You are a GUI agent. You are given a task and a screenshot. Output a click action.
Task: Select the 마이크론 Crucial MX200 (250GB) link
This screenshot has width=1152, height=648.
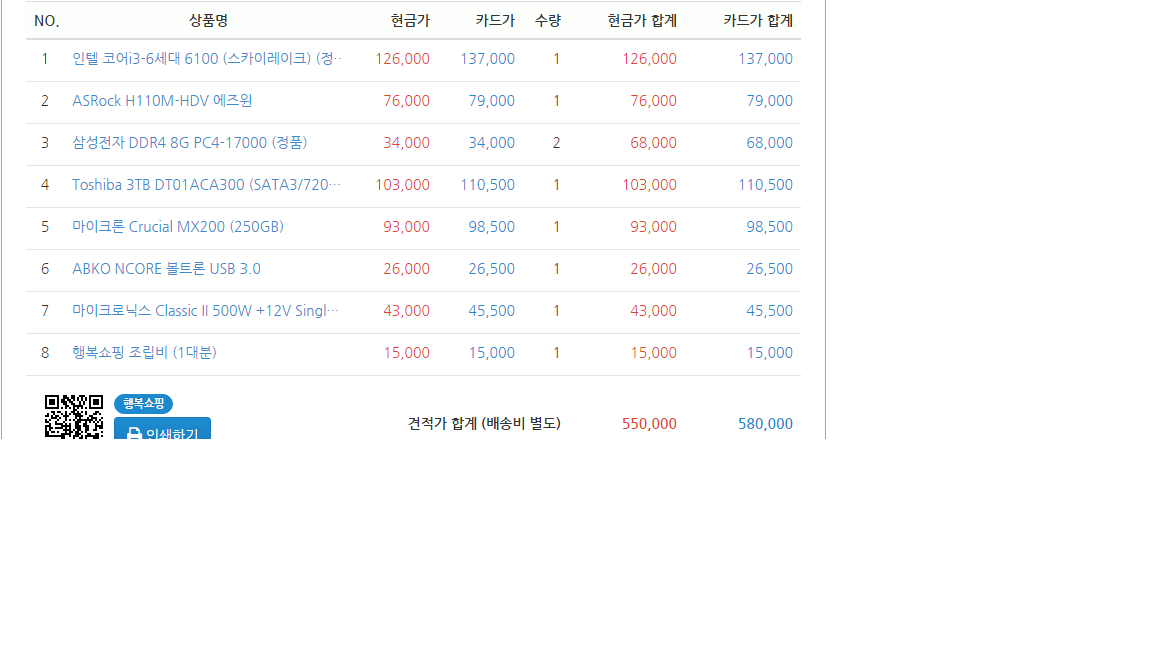[178, 227]
